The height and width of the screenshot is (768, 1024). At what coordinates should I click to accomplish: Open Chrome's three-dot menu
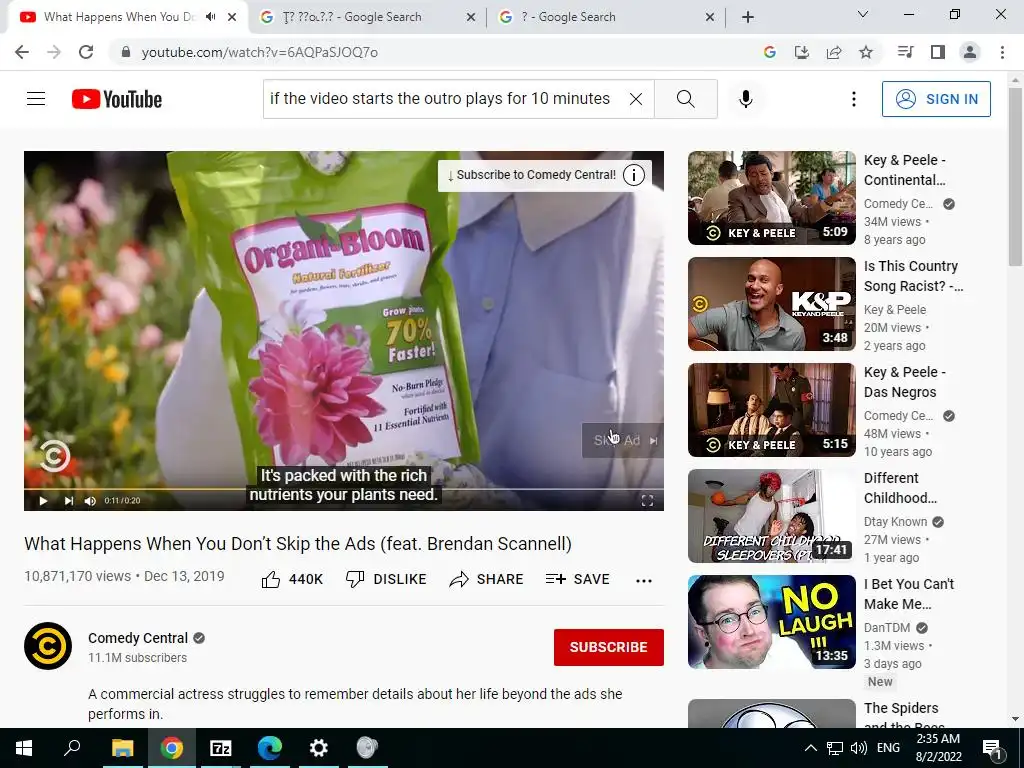coord(1002,52)
